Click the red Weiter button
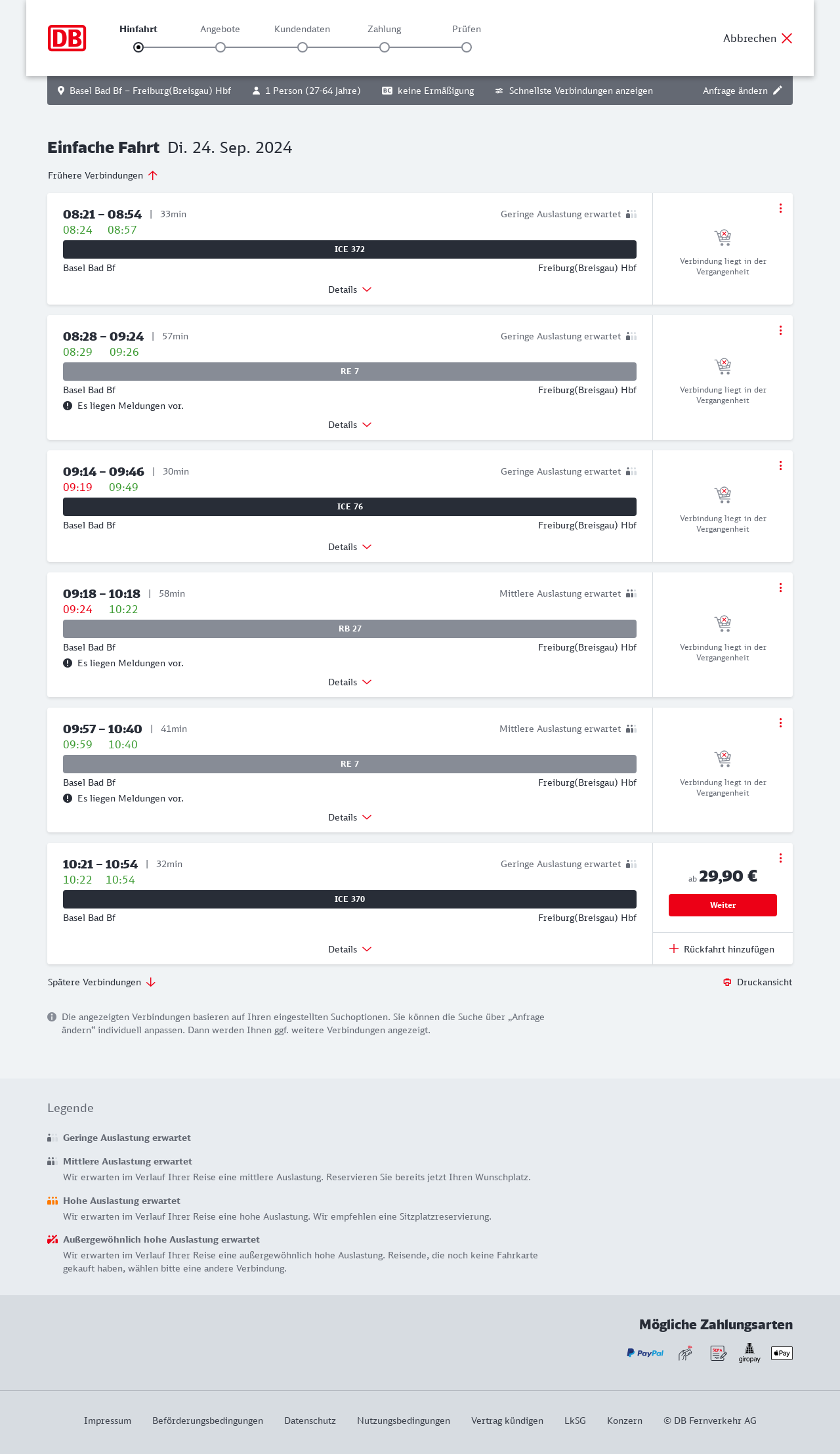This screenshot has height=1454, width=840. [x=723, y=905]
